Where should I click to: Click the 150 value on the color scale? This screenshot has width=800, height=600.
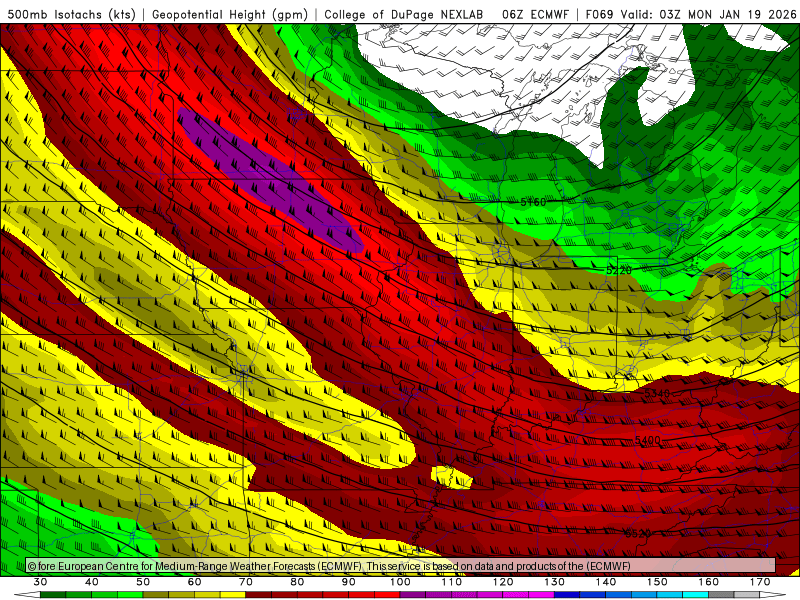(x=658, y=582)
